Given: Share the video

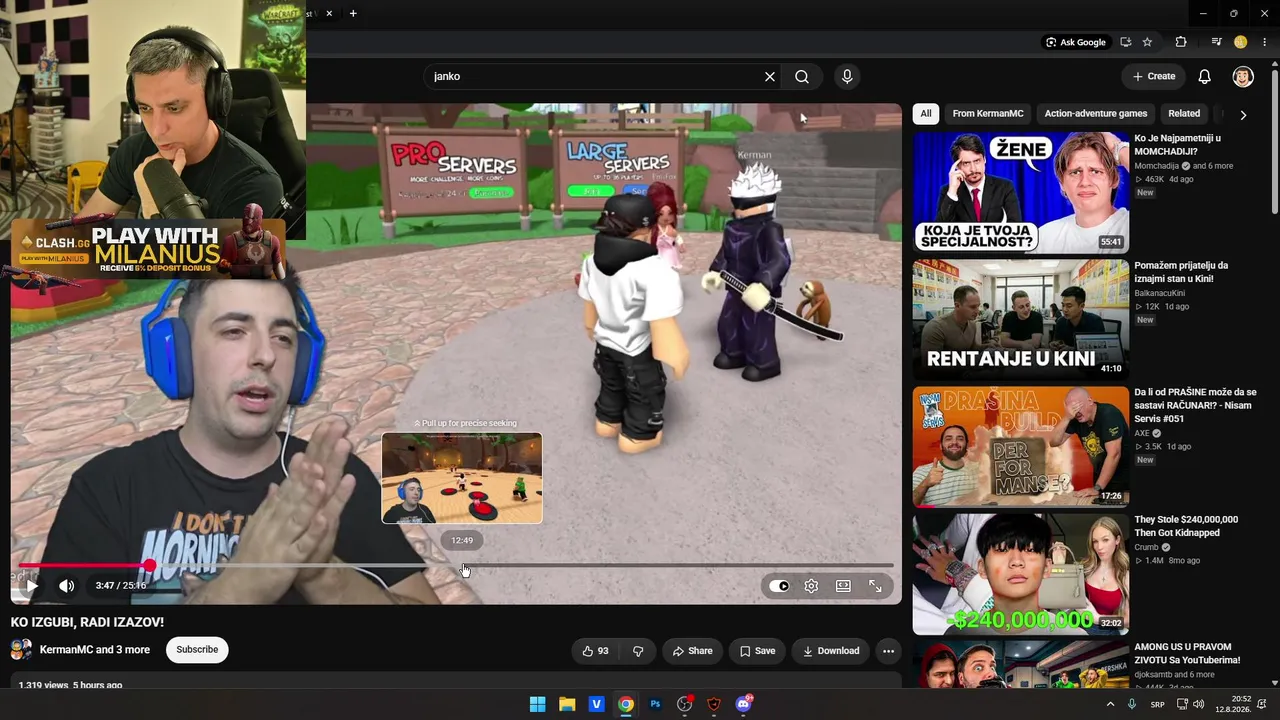Looking at the screenshot, I should tap(692, 651).
